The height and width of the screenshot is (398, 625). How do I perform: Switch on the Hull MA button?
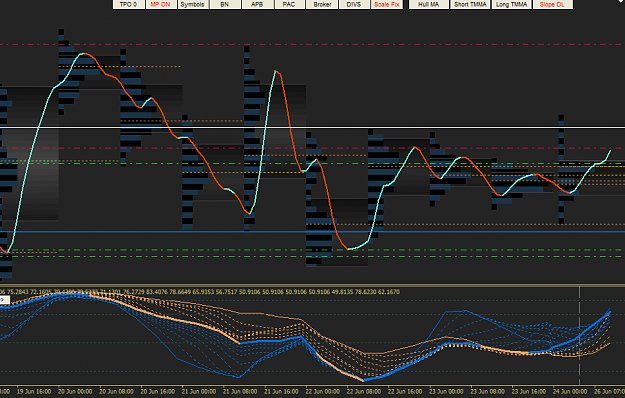tap(429, 4)
